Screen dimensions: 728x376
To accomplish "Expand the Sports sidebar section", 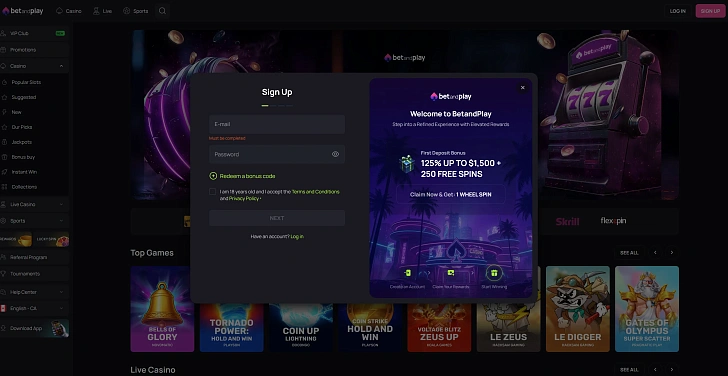I will click(x=61, y=221).
